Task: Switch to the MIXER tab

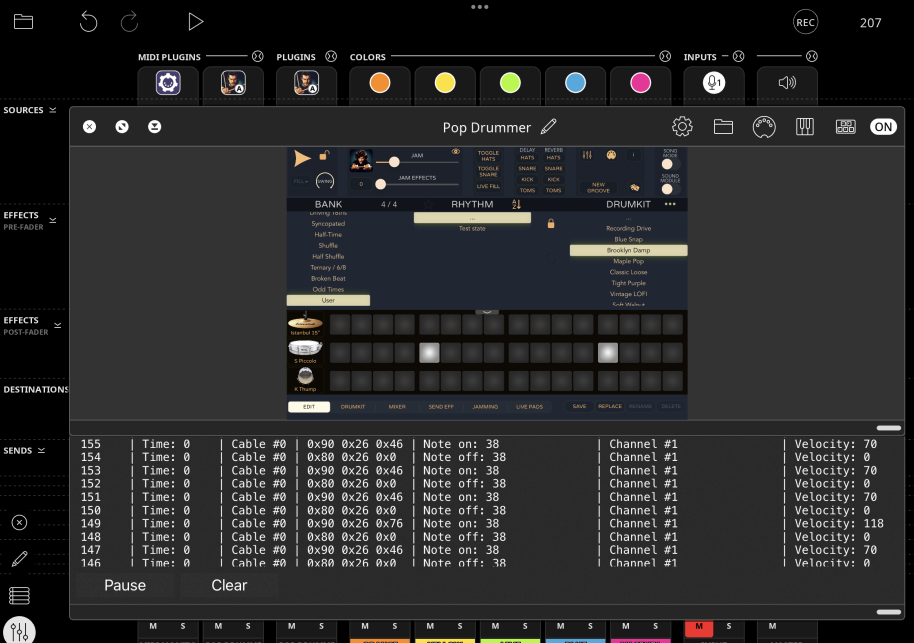Action: (x=397, y=407)
